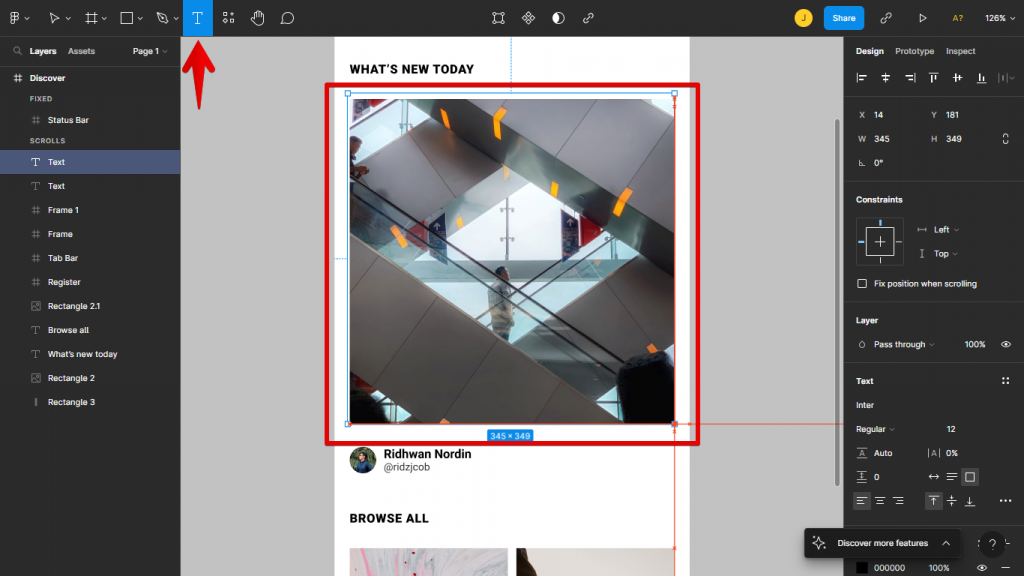Select the Frame tool
The image size is (1024, 576).
point(91,17)
